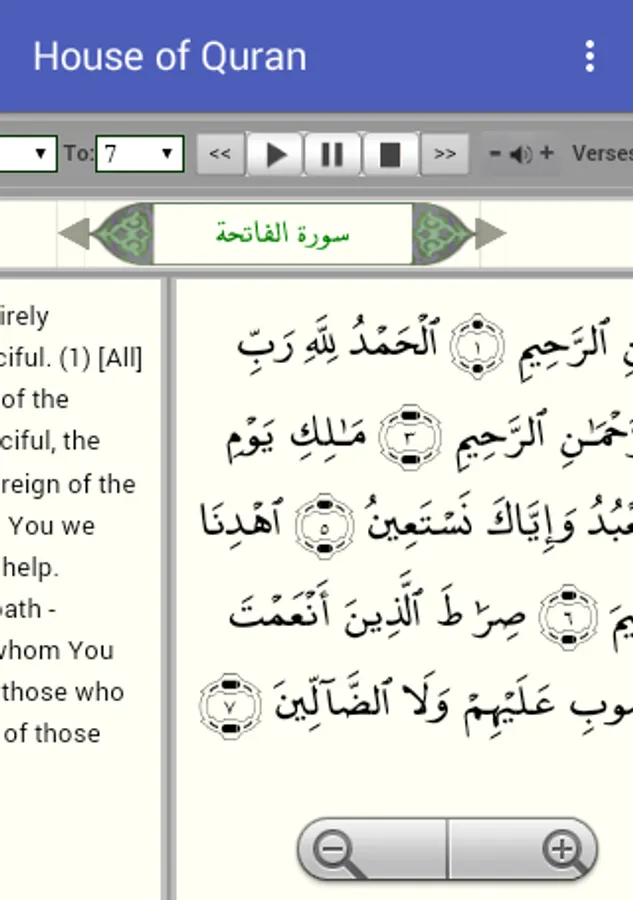Start recitation with the Play button
Image resolution: width=633 pixels, height=900 pixels.
coord(275,154)
